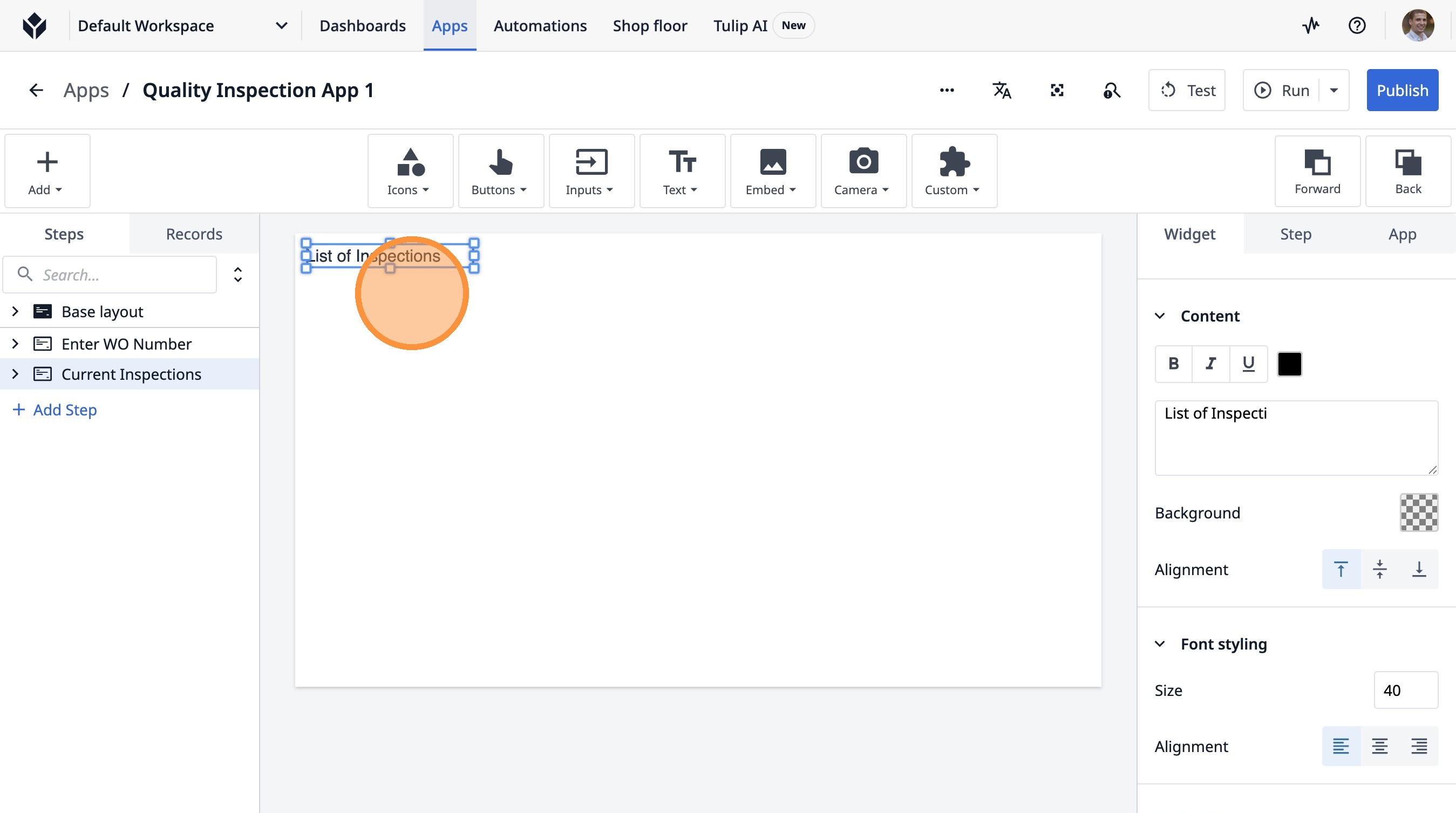1456x813 pixels.
Task: Collapse the Font styling section
Action: pyautogui.click(x=1160, y=644)
